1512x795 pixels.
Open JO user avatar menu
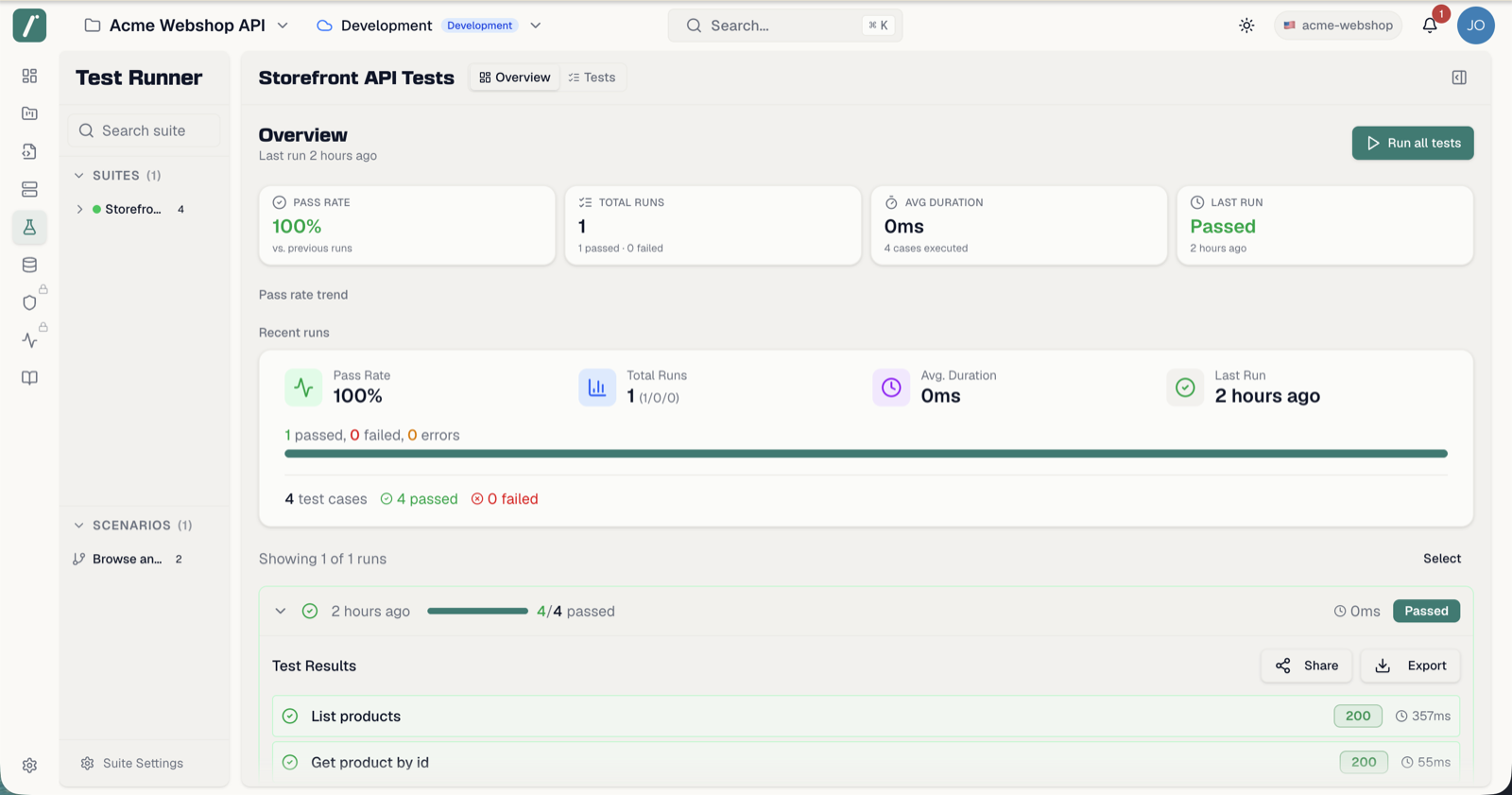click(1475, 26)
